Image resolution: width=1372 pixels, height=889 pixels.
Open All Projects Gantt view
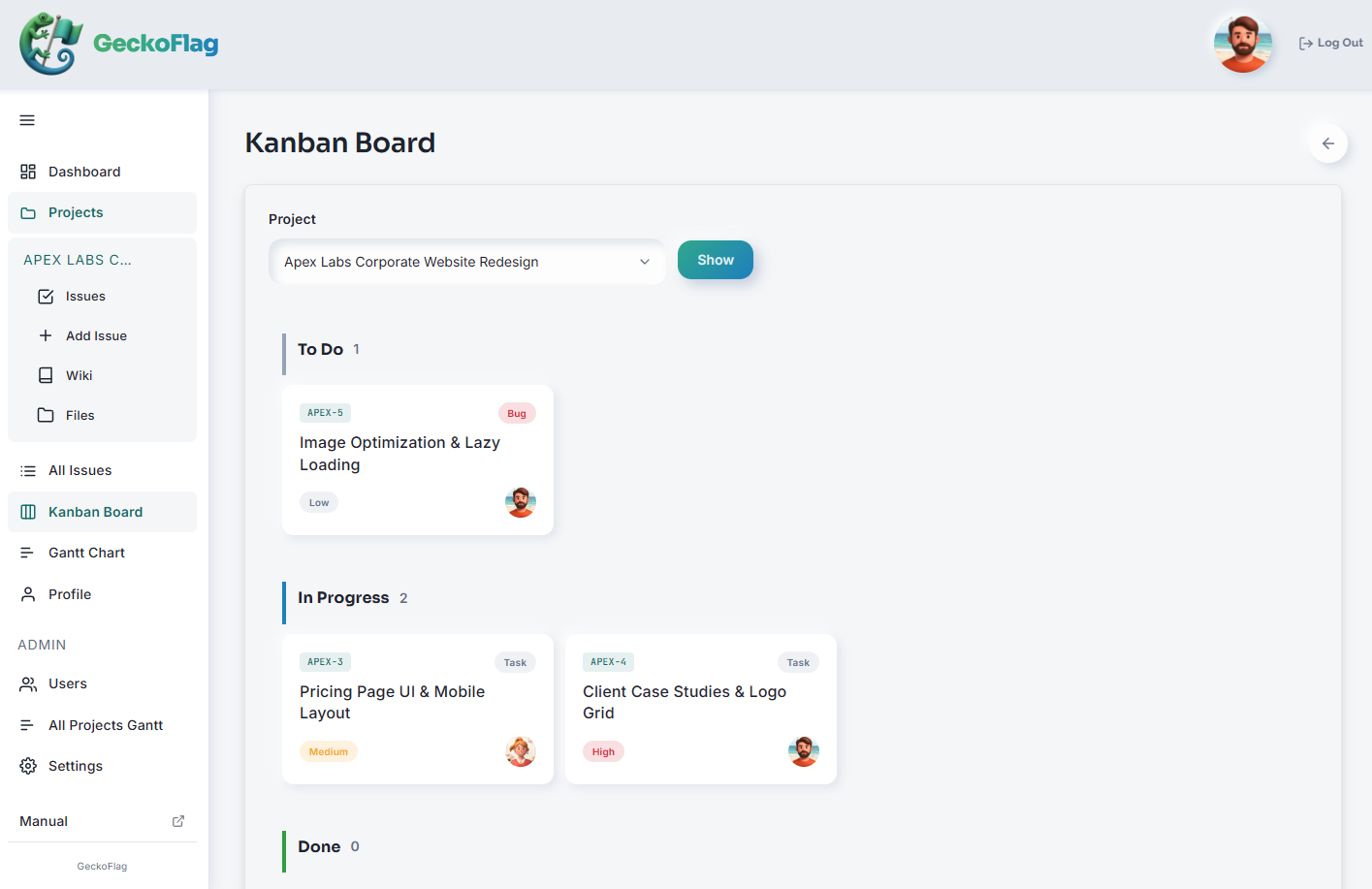[x=102, y=725]
